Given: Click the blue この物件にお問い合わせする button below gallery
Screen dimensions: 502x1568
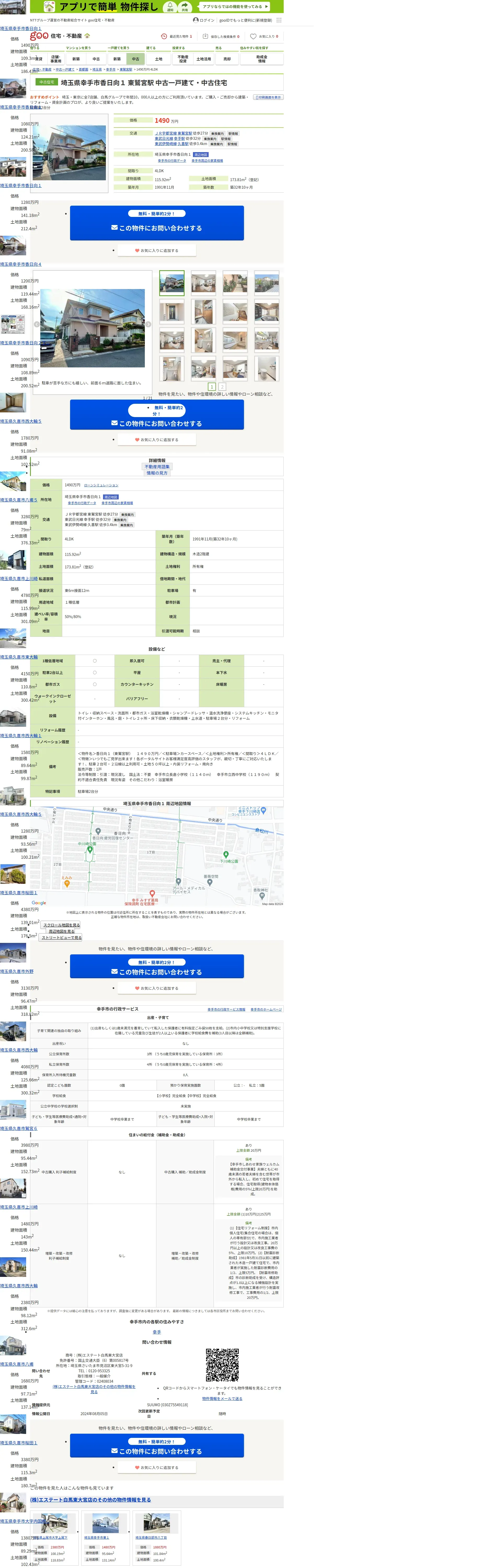Looking at the screenshot, I should tap(157, 423).
